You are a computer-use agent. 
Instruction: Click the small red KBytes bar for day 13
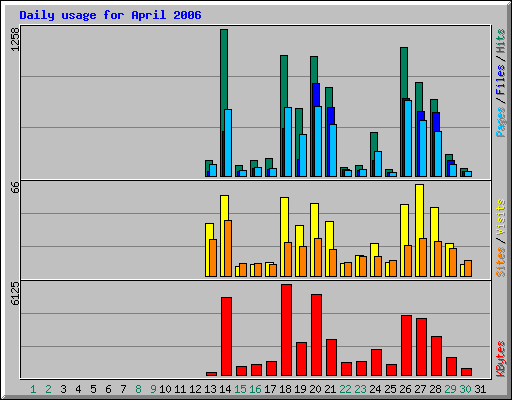[x=211, y=374]
